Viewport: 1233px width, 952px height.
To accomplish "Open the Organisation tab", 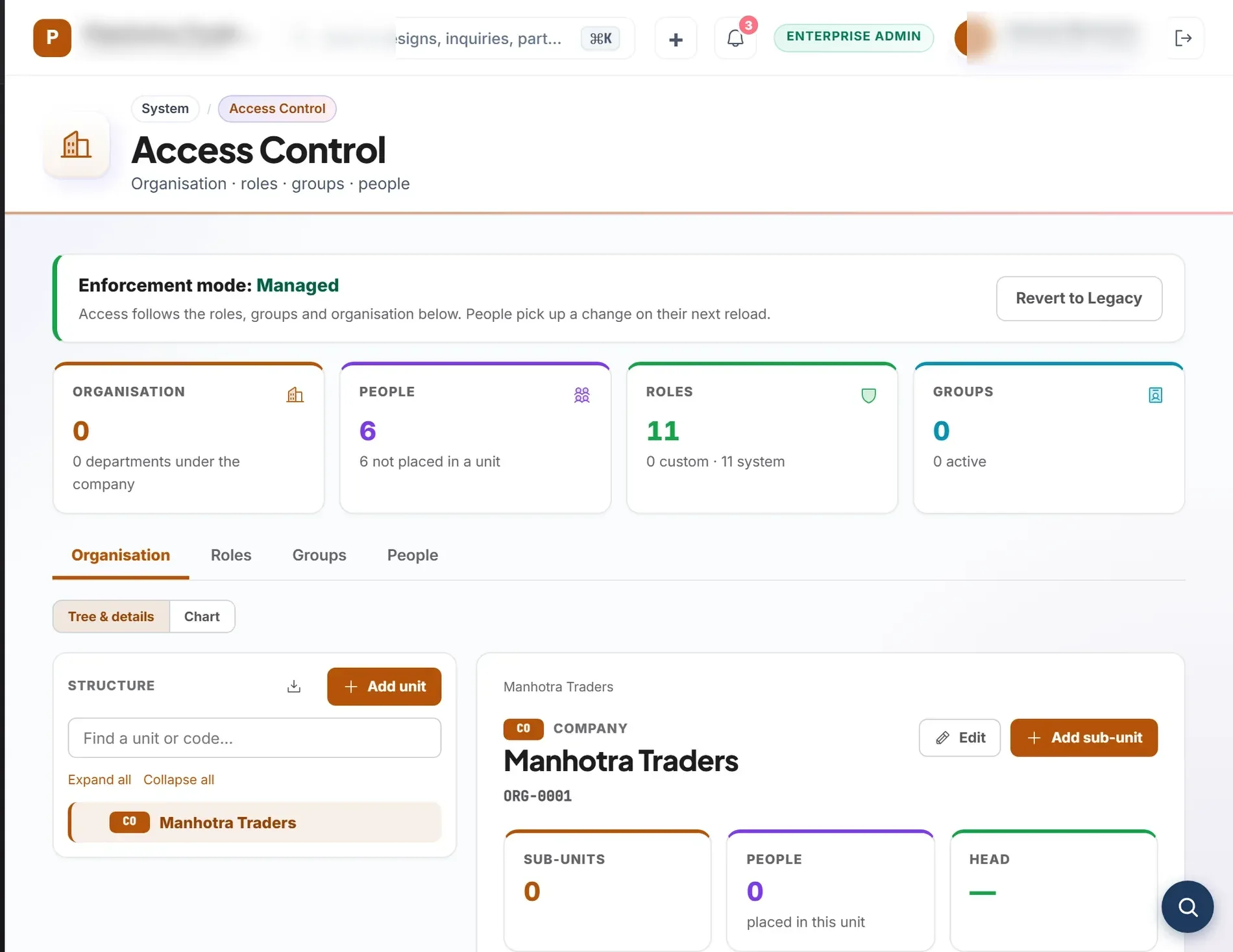I will point(121,555).
